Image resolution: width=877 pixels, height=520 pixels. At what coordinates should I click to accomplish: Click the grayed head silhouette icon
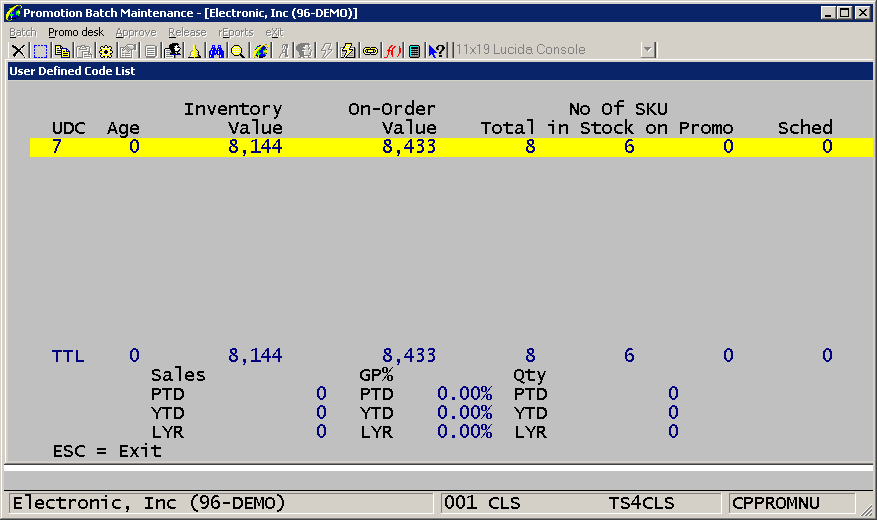tap(304, 51)
